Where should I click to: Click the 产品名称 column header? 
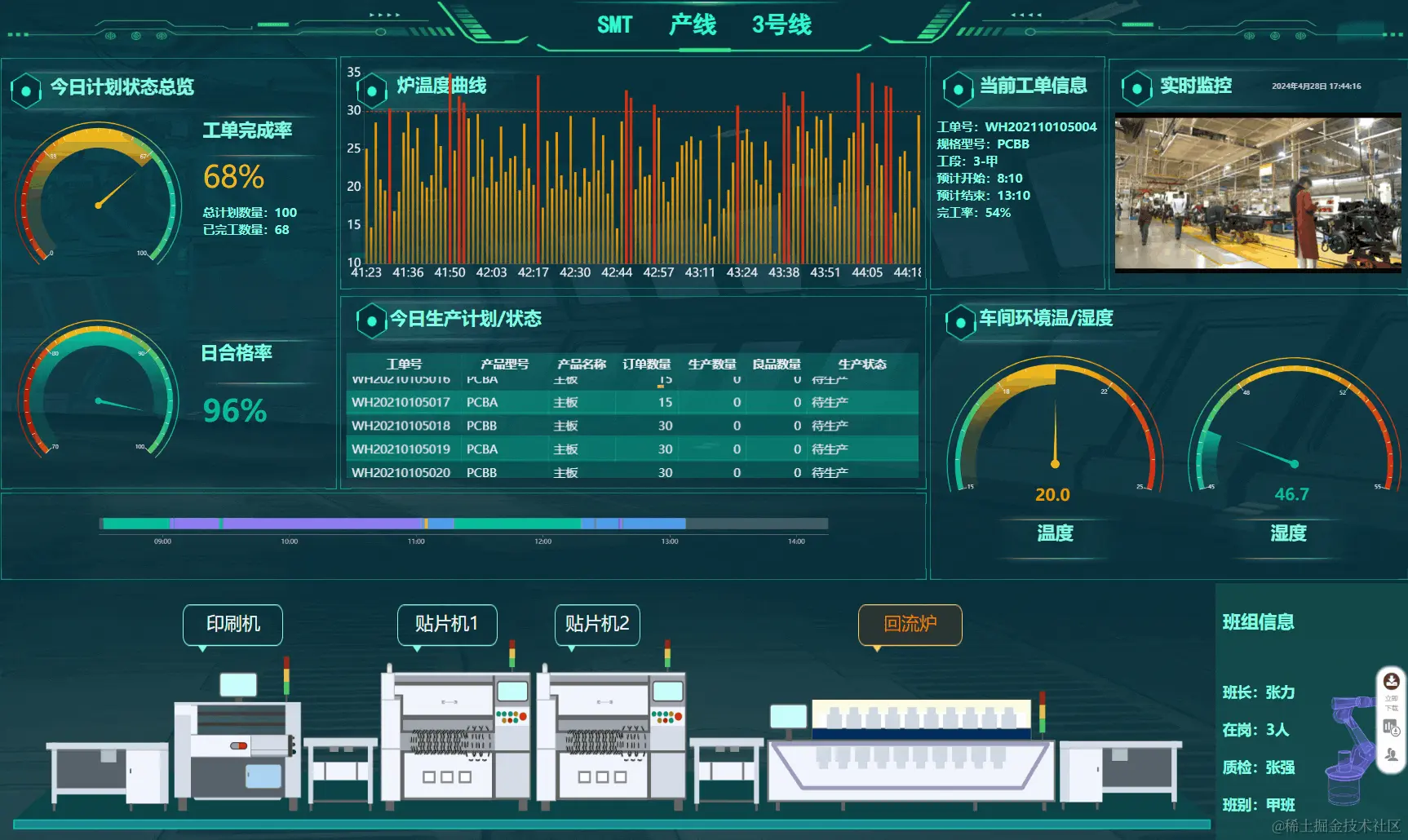582,364
